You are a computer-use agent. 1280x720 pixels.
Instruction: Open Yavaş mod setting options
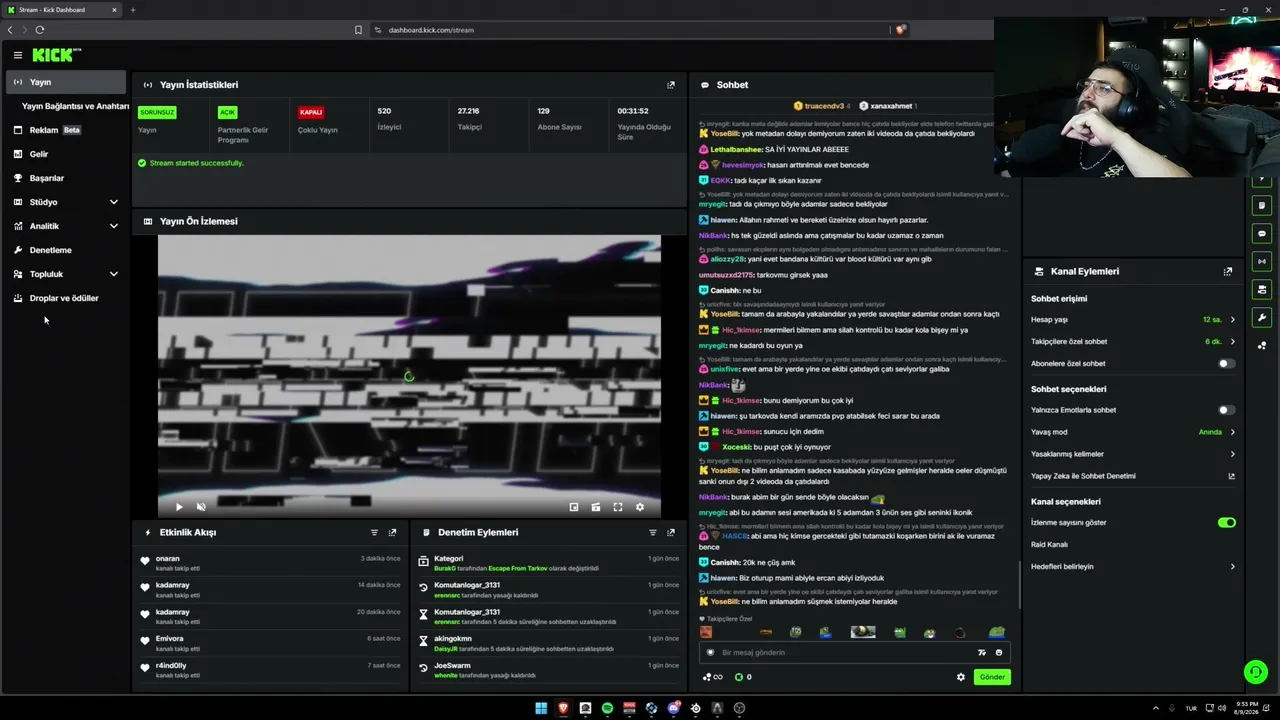(x=1133, y=432)
